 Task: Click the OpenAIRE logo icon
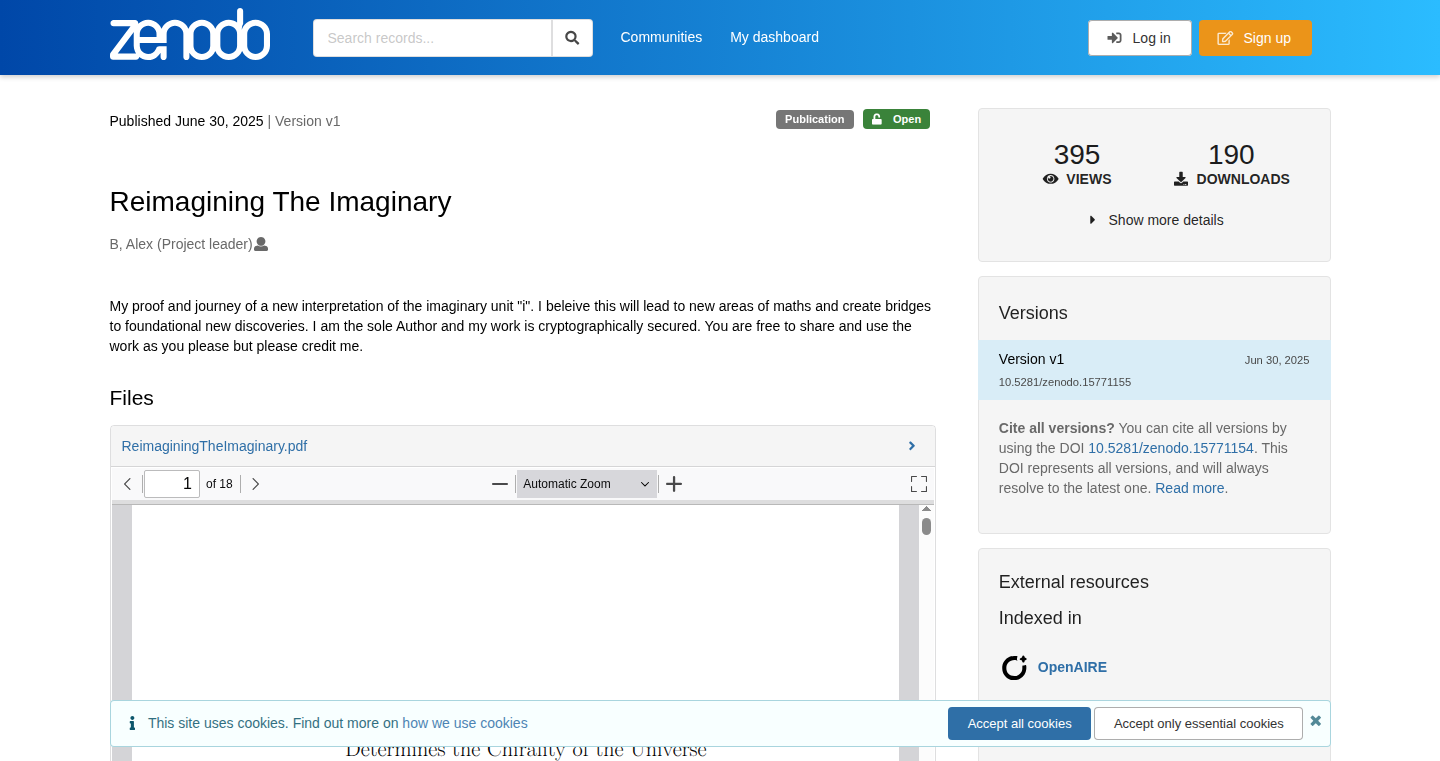(1014, 667)
